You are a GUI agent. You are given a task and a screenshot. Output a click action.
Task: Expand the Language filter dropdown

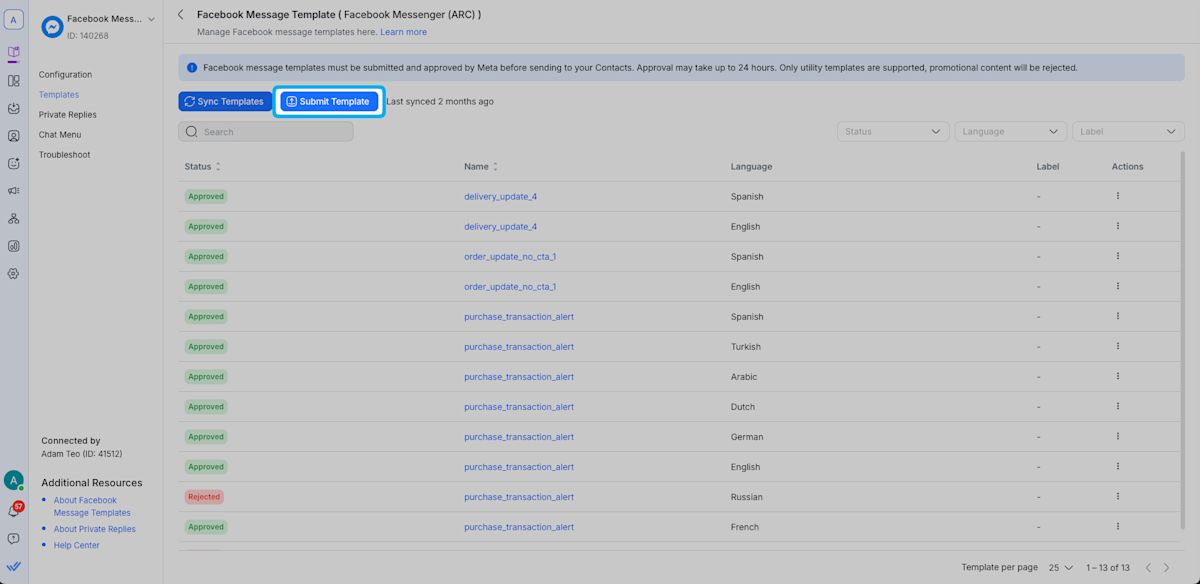1011,131
